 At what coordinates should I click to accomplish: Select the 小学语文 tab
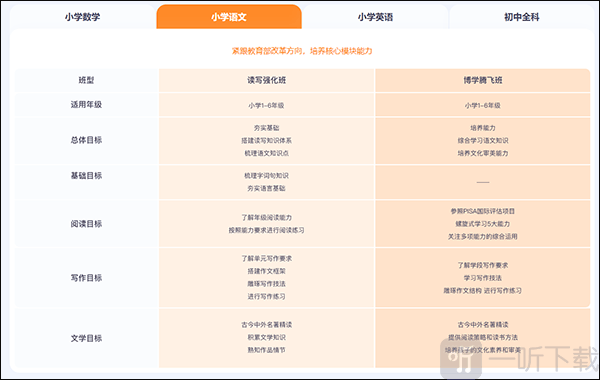tap(229, 17)
